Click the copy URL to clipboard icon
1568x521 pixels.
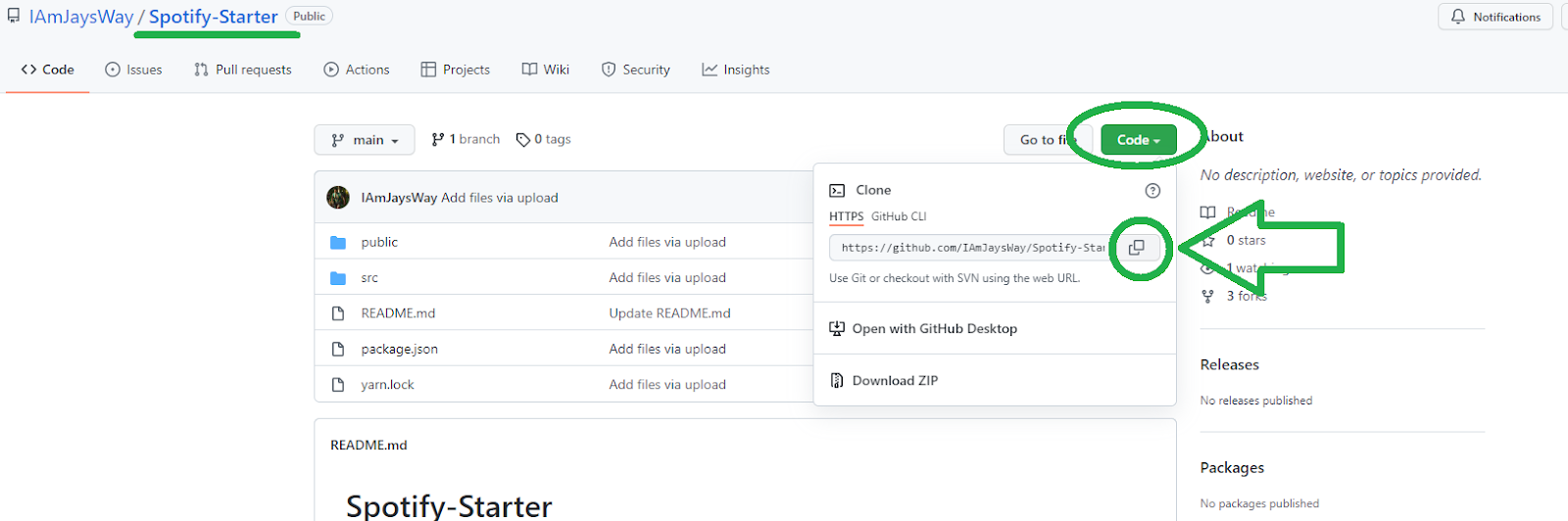[x=1136, y=248]
